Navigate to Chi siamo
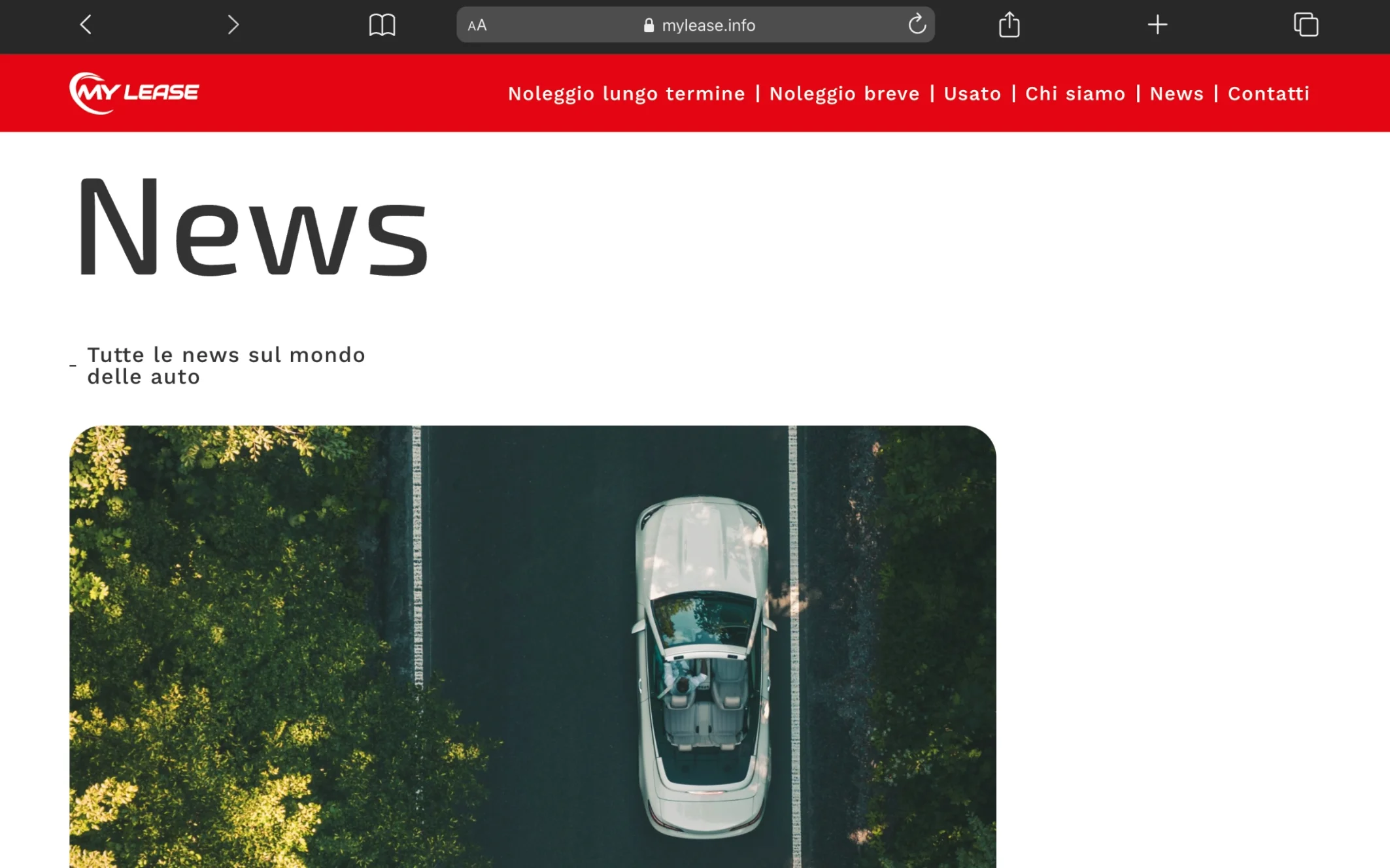Image resolution: width=1390 pixels, height=868 pixels. (x=1075, y=93)
